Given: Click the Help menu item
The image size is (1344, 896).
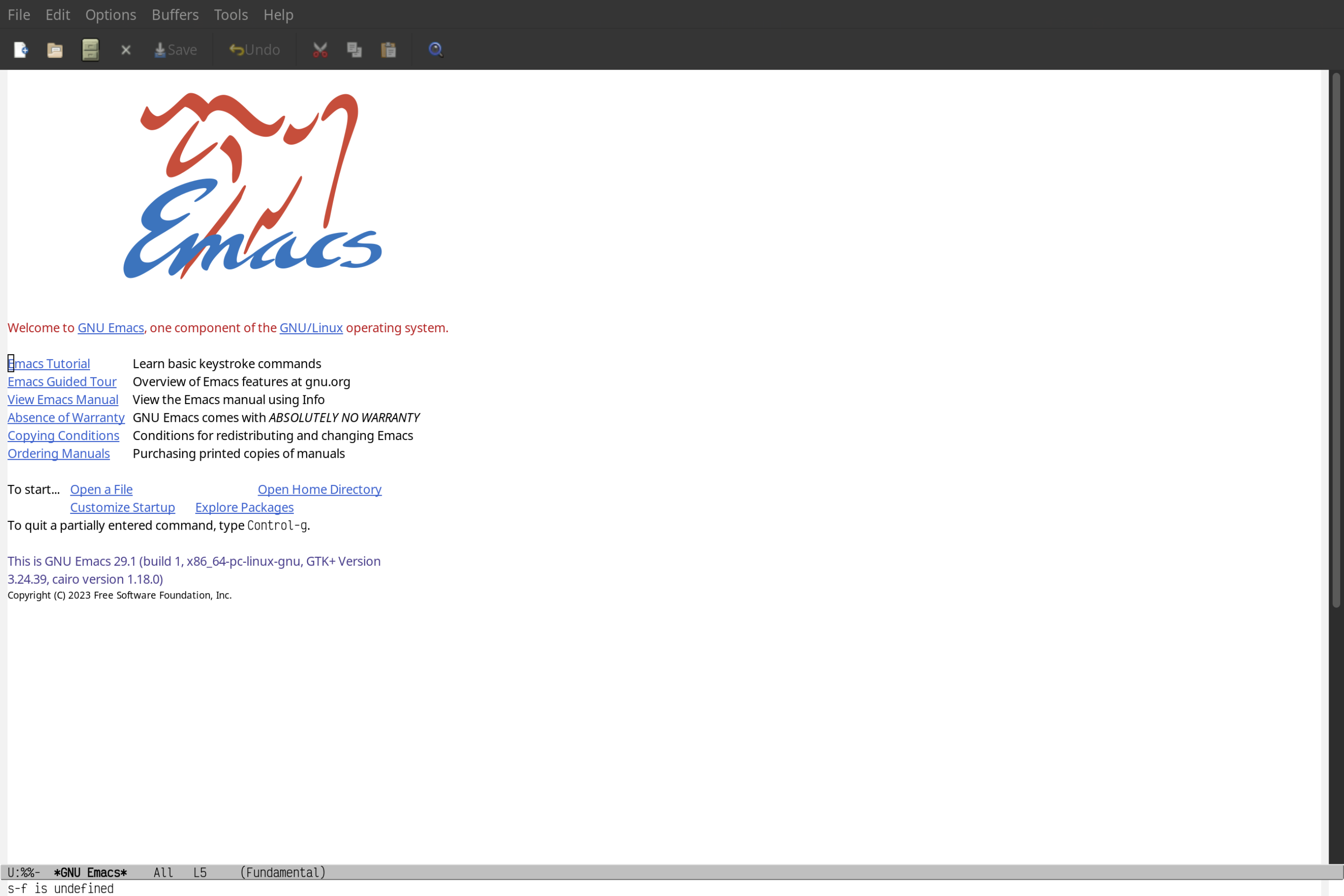Looking at the screenshot, I should tap(277, 14).
